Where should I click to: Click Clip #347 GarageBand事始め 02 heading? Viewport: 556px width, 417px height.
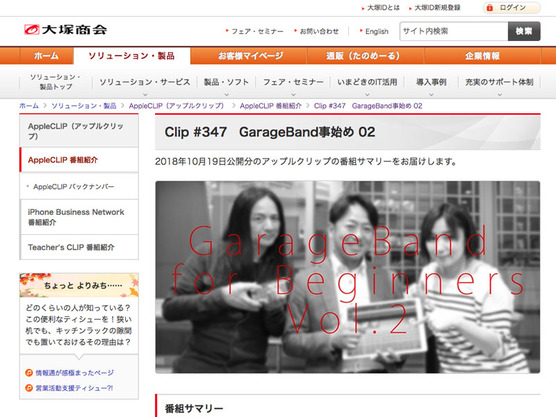pyautogui.click(x=270, y=132)
